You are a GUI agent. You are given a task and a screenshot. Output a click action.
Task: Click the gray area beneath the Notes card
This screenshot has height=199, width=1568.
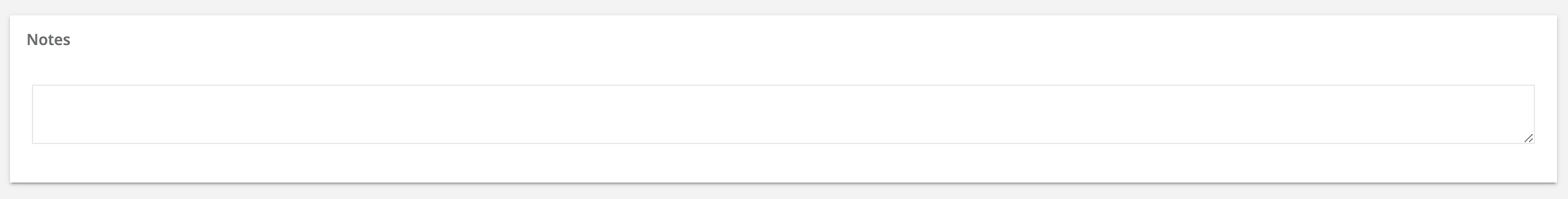tap(784, 192)
